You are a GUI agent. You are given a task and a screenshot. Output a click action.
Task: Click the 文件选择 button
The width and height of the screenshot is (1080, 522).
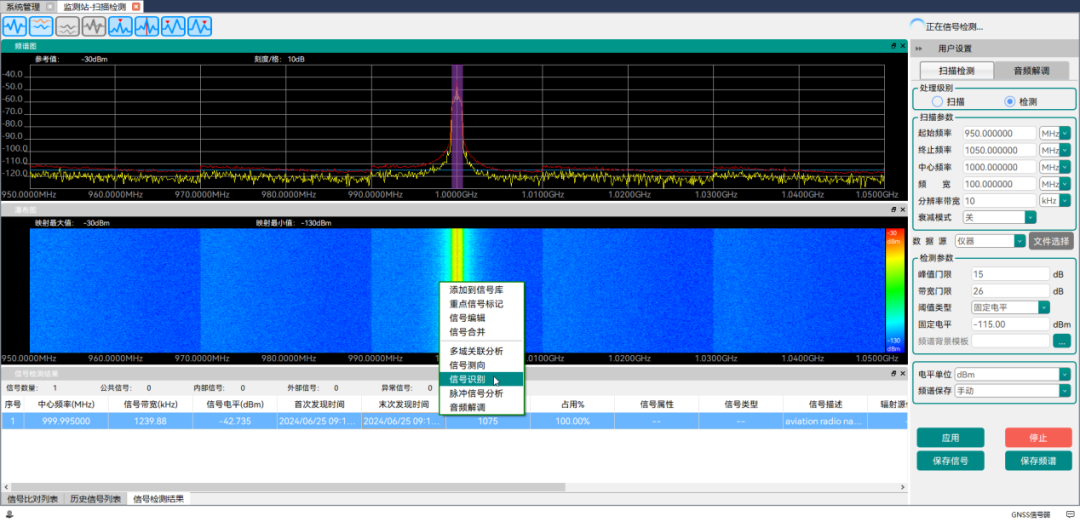coord(1051,241)
